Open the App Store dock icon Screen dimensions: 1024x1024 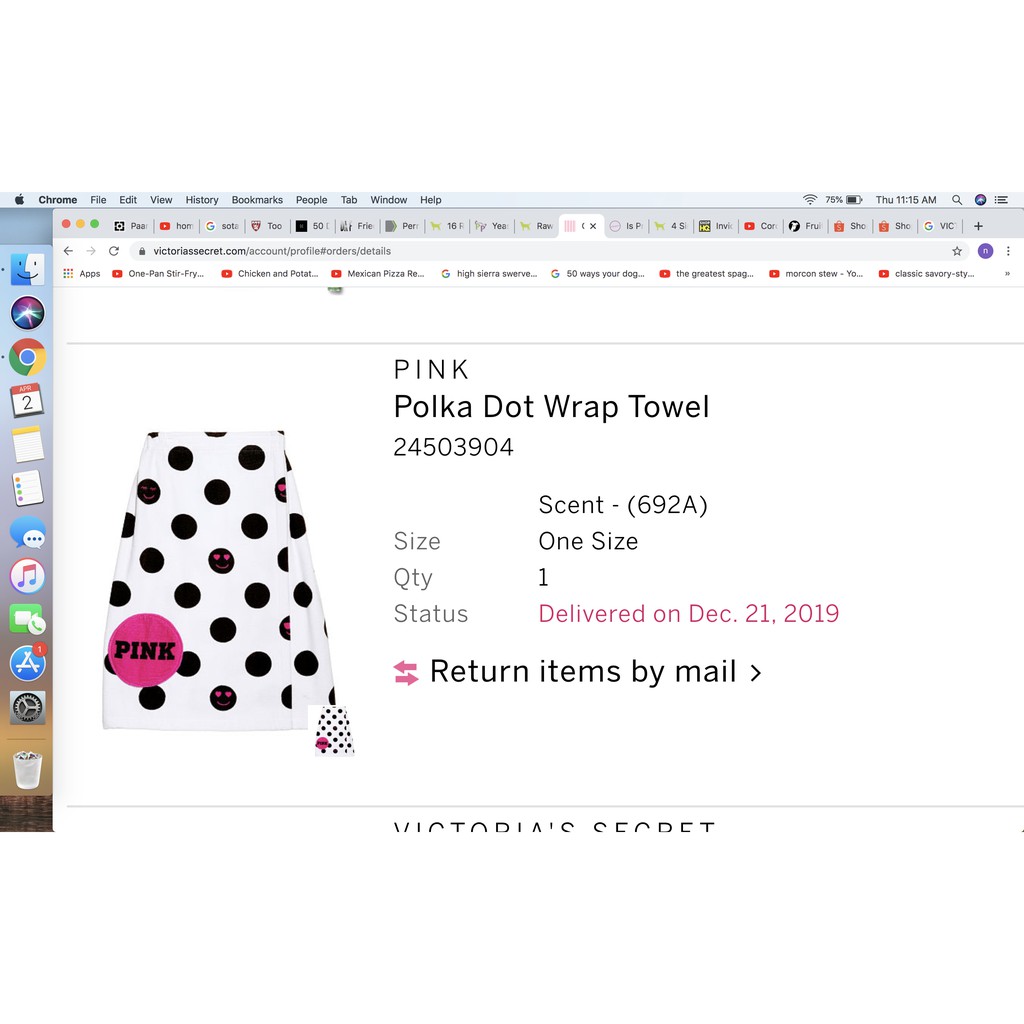[28, 663]
